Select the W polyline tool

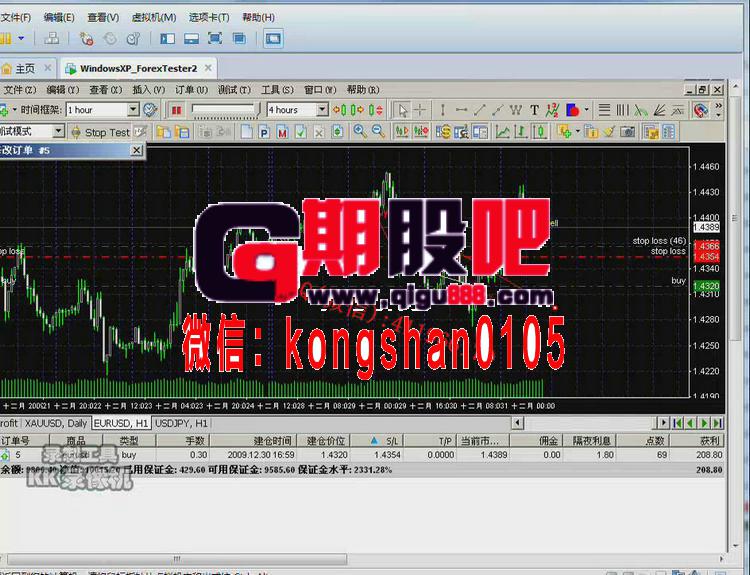tap(516, 111)
